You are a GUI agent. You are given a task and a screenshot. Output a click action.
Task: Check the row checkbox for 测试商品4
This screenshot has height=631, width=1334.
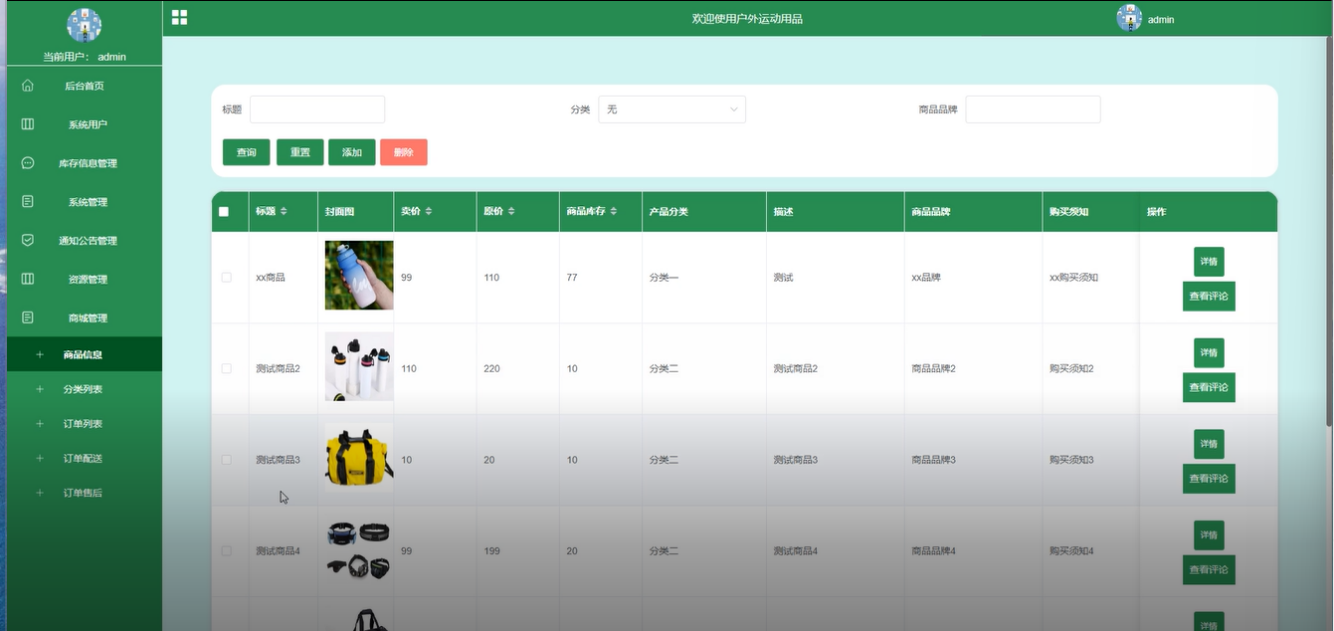point(226,551)
